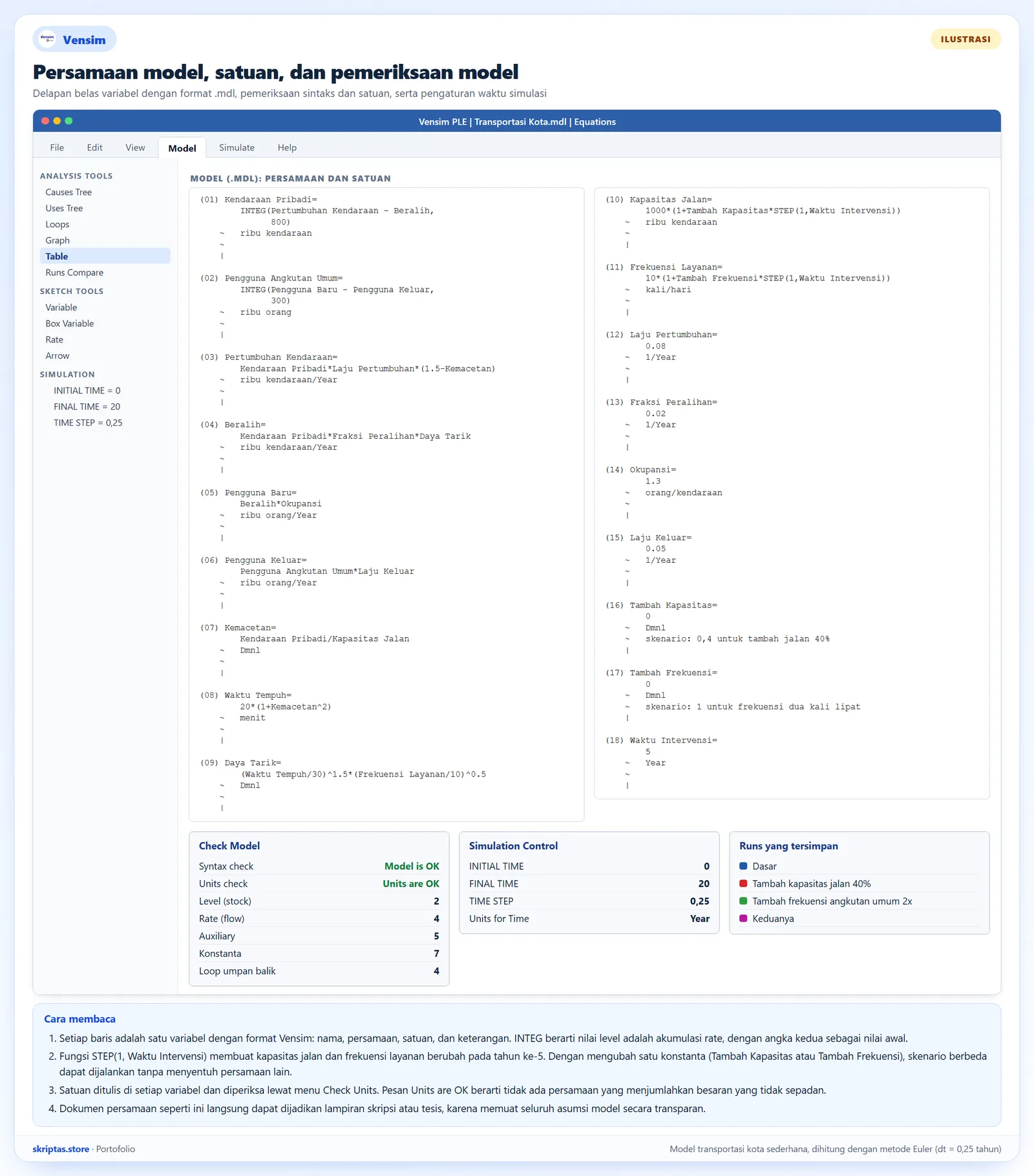The image size is (1034, 1176).
Task: Open the Causes Tree analysis tool
Action: [x=105, y=192]
